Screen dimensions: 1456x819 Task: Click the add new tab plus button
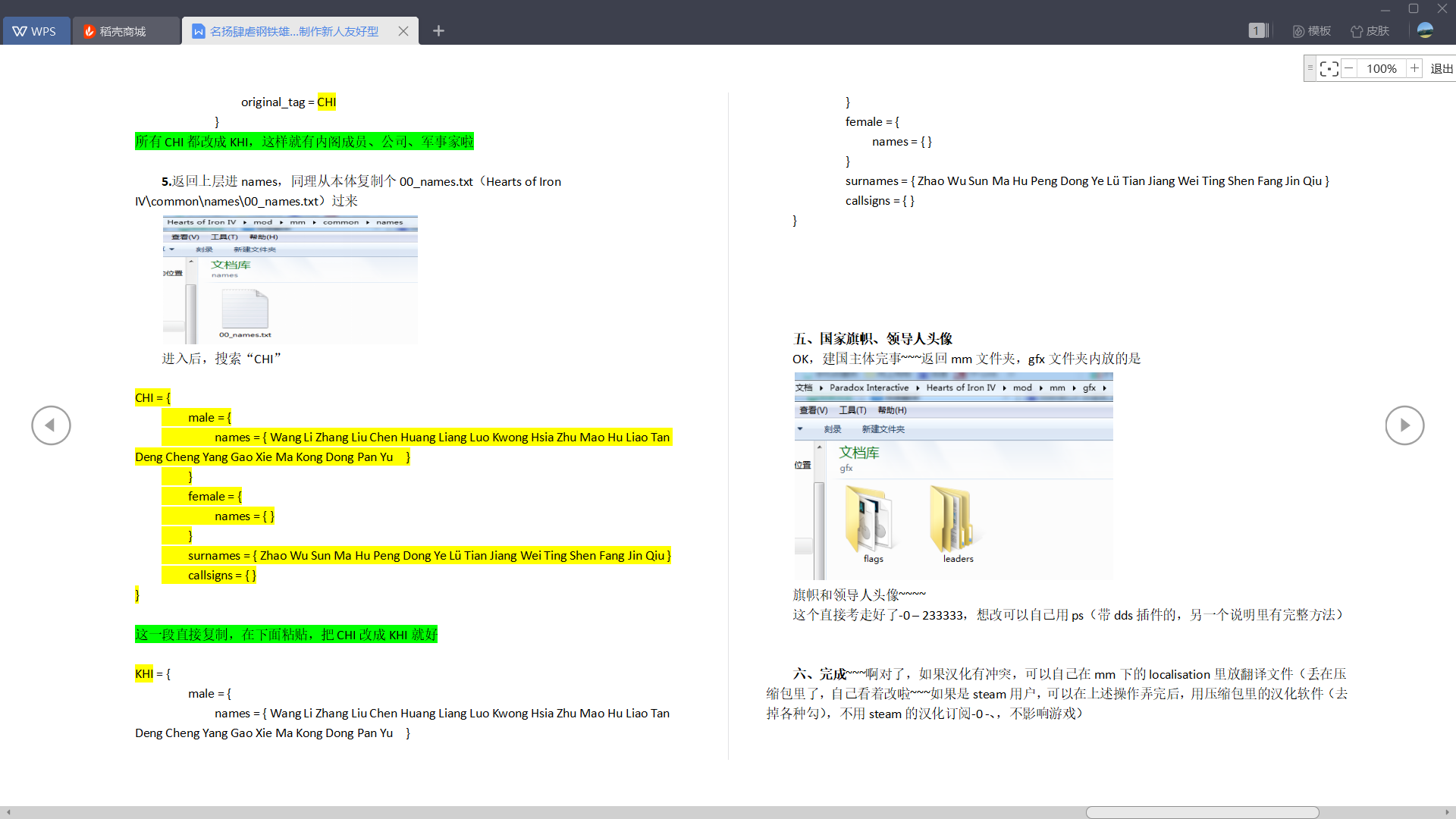(x=438, y=31)
